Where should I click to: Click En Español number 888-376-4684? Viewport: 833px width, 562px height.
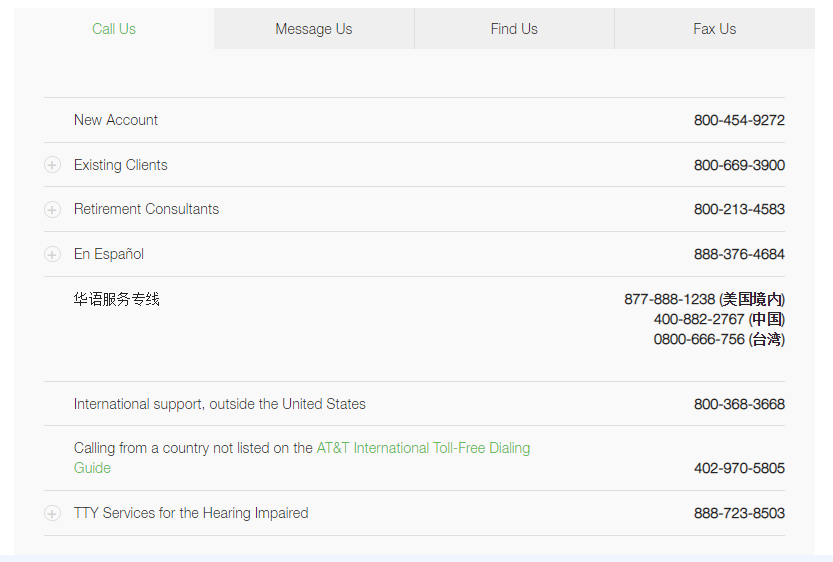(739, 254)
